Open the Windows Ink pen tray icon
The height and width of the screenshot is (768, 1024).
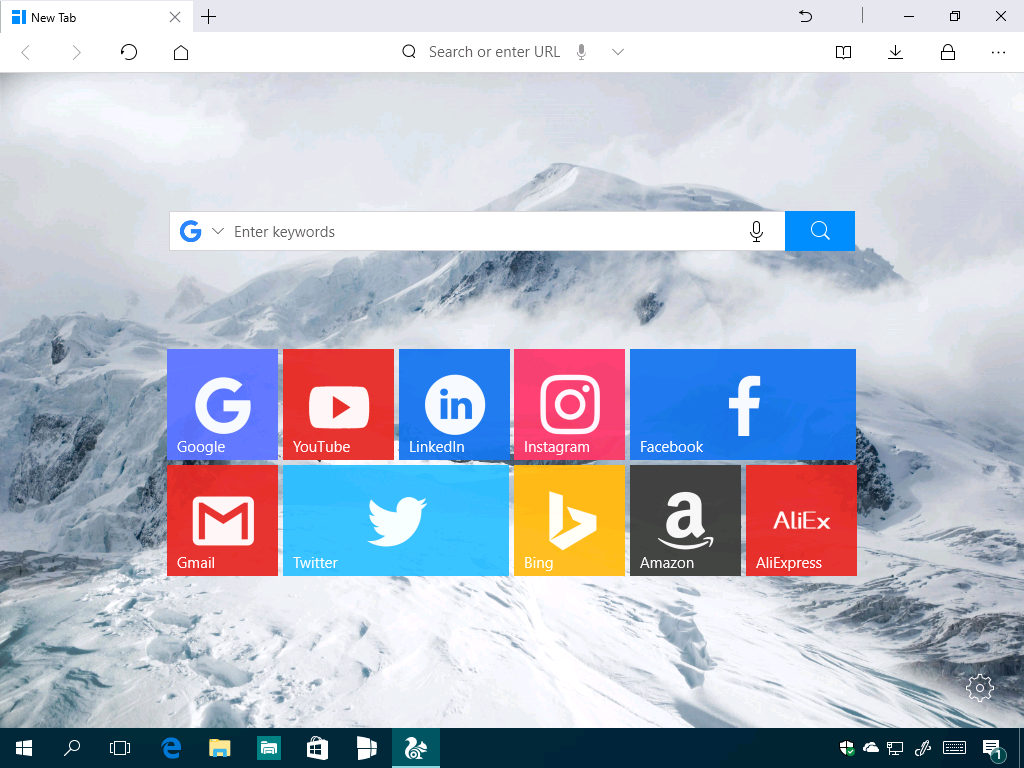click(923, 748)
